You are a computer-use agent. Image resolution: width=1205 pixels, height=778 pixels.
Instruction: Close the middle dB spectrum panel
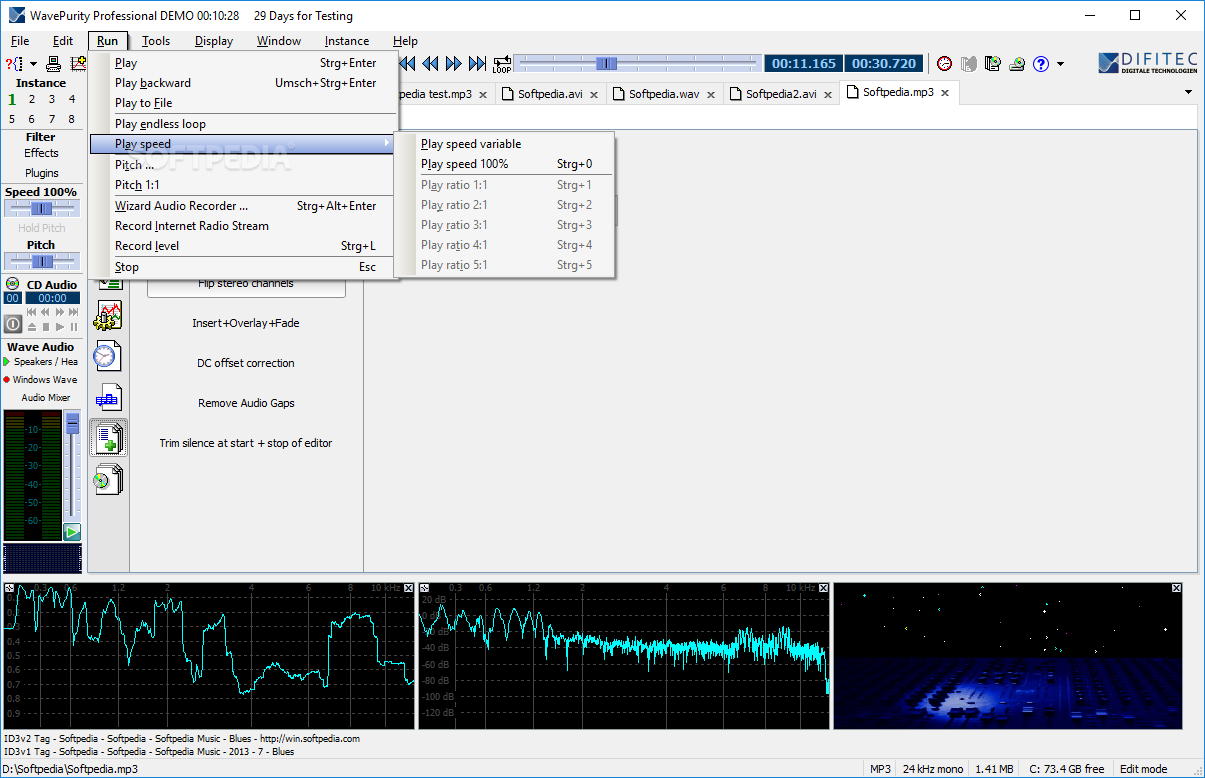823,588
